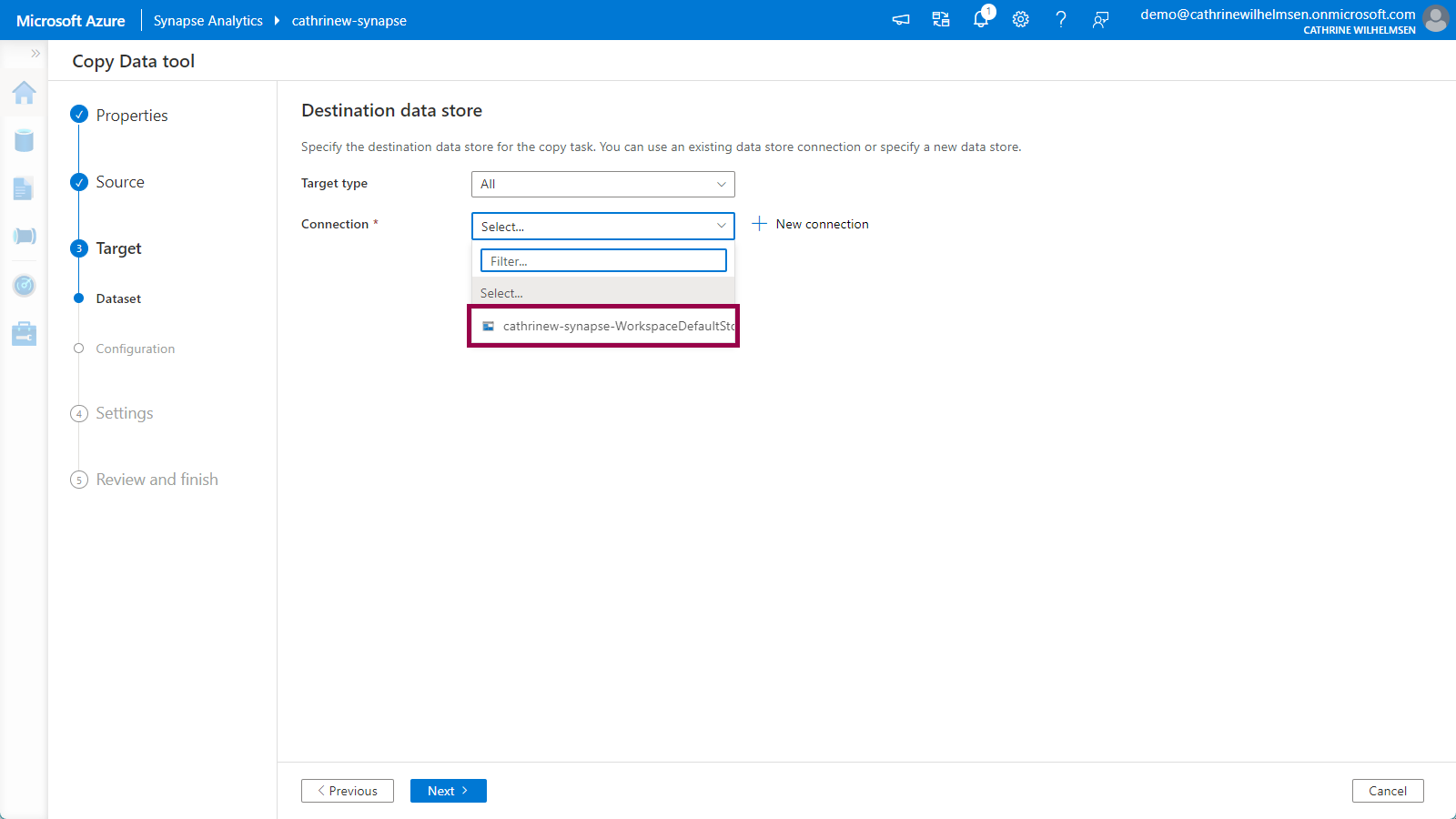Click the help question mark icon
The image size is (1456, 819).
1061,19
